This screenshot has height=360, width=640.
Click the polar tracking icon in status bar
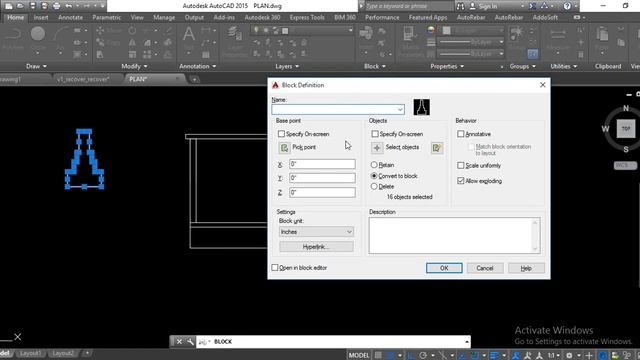422,355
